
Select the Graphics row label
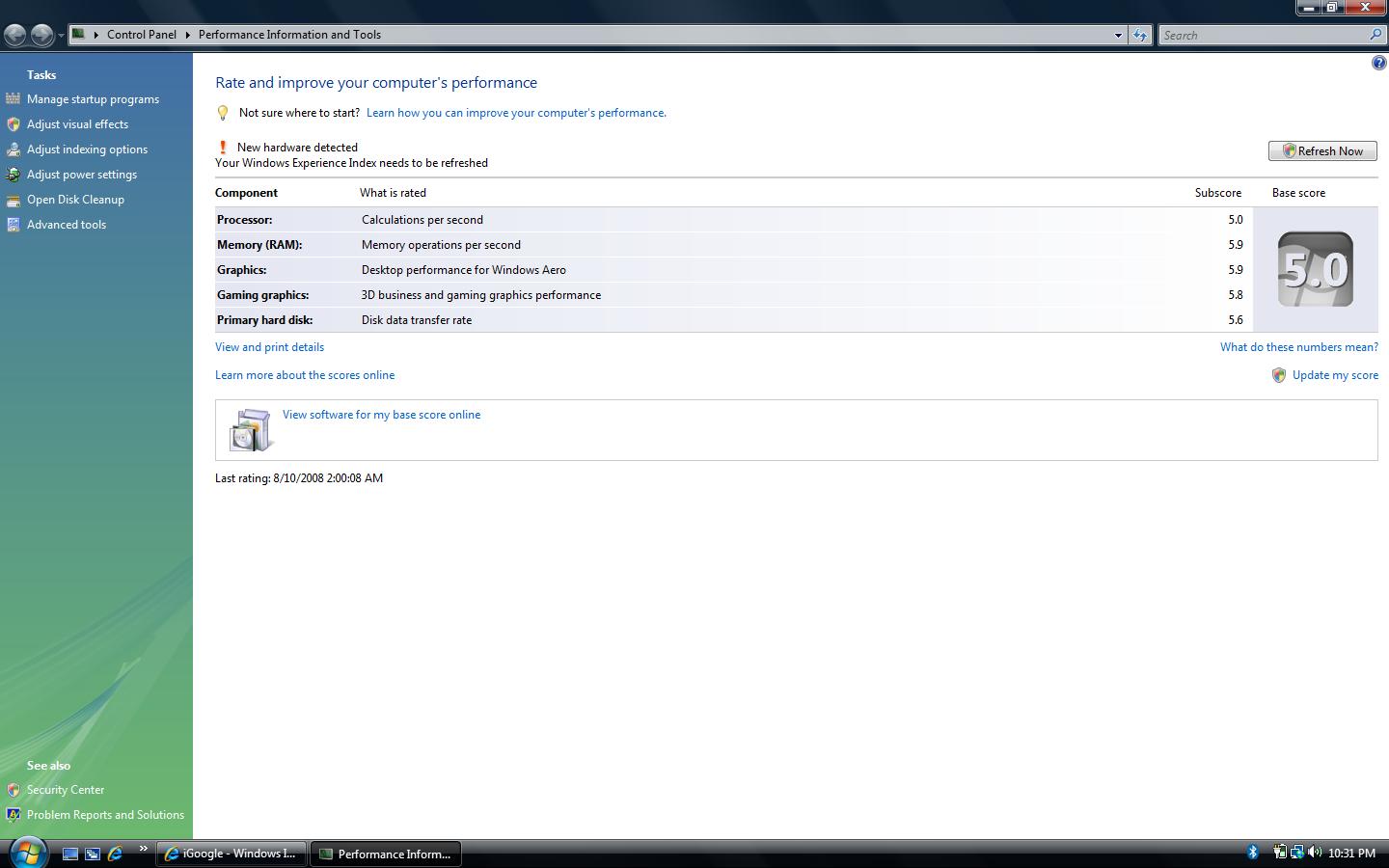click(x=242, y=270)
